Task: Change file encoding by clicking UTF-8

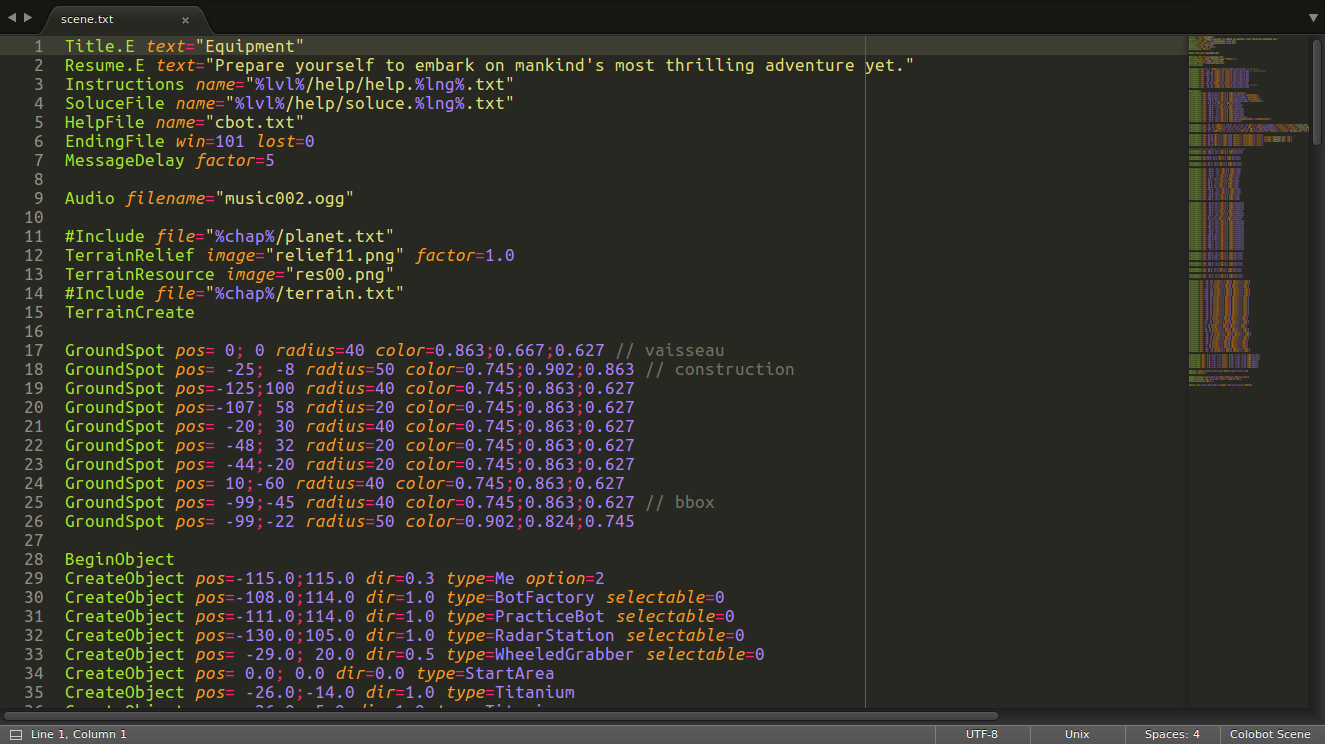Action: click(981, 733)
